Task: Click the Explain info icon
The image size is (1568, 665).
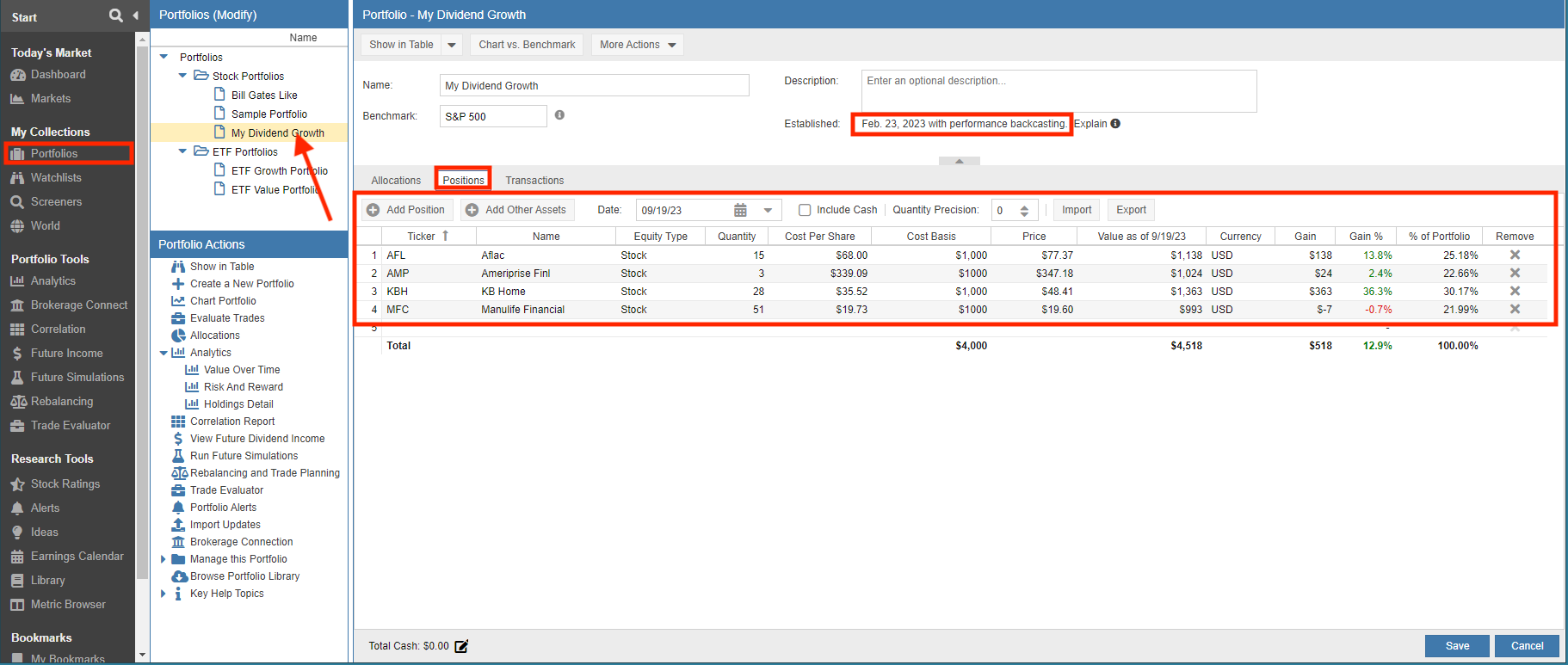Action: pos(1115,124)
